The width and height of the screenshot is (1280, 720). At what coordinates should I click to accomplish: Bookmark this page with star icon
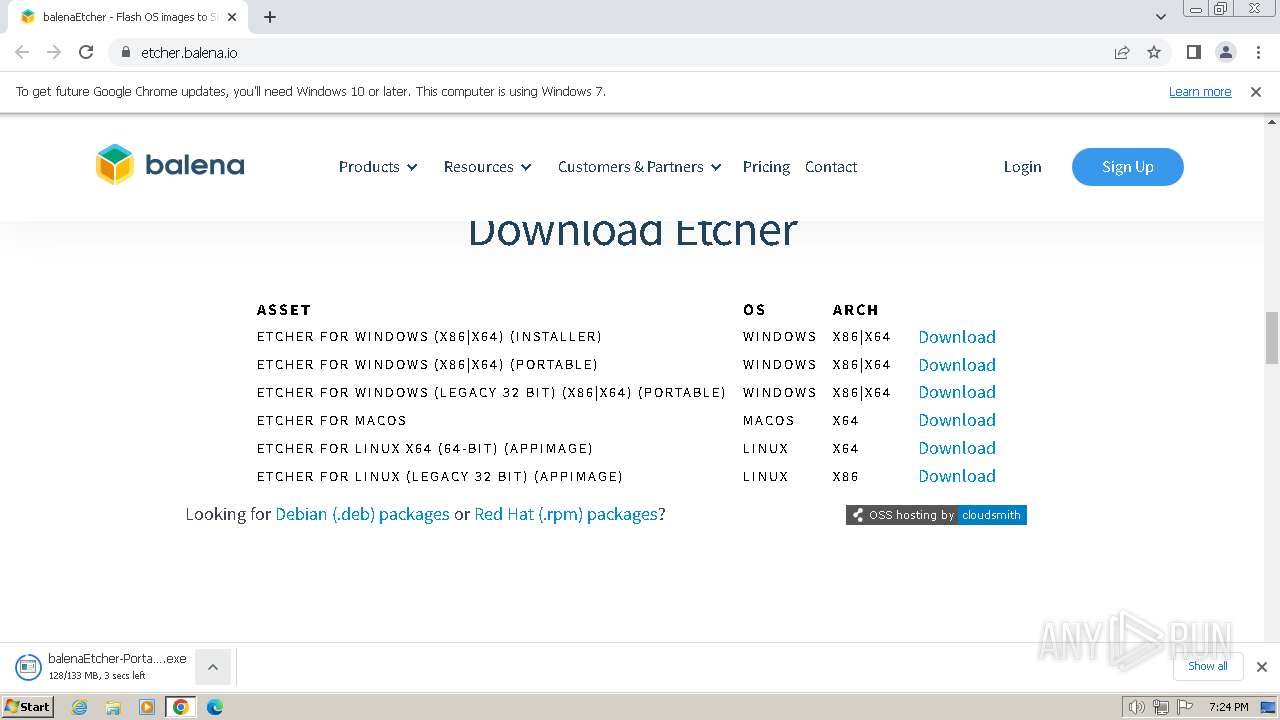1154,52
